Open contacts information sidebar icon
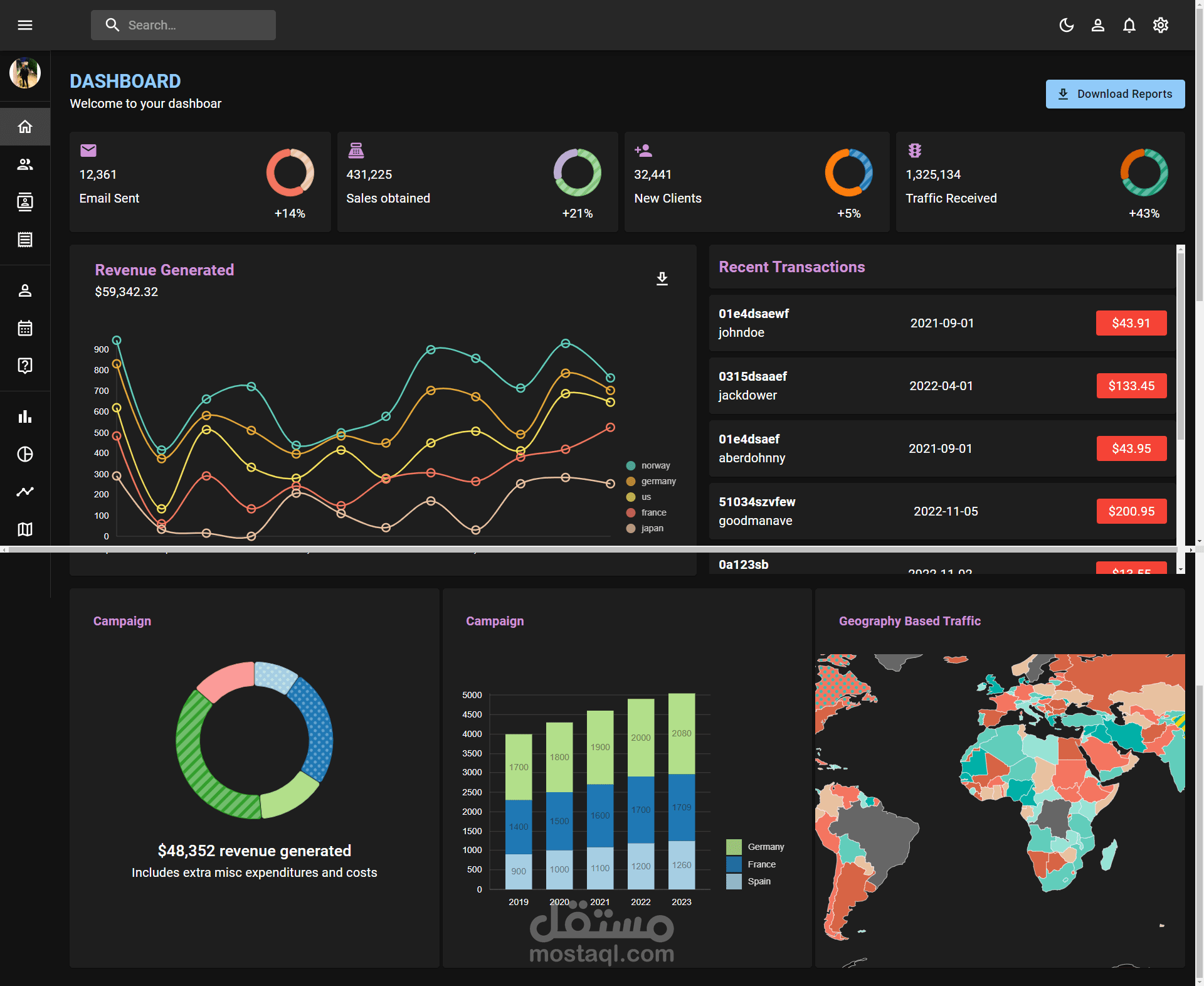 (25, 202)
